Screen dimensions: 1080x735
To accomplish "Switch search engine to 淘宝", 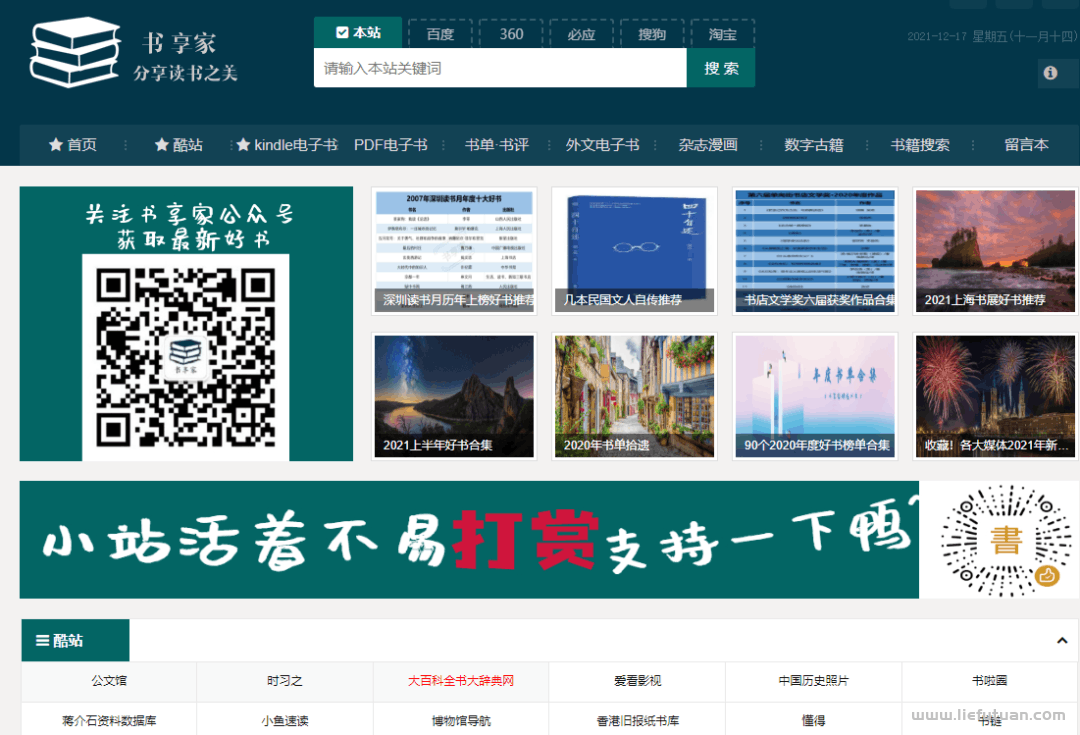I will pyautogui.click(x=722, y=33).
